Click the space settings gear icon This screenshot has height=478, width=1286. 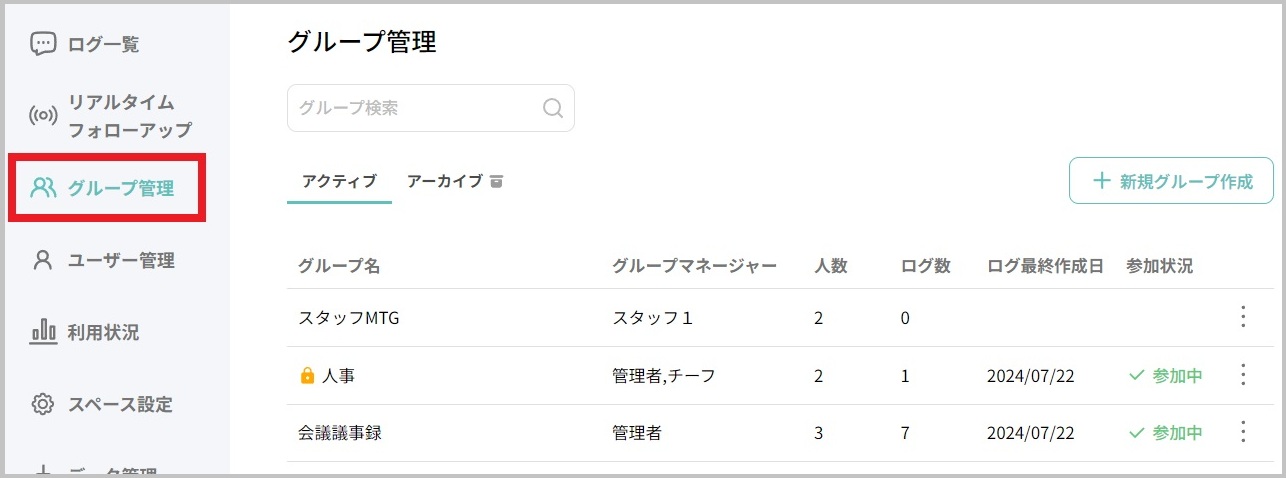(x=43, y=404)
